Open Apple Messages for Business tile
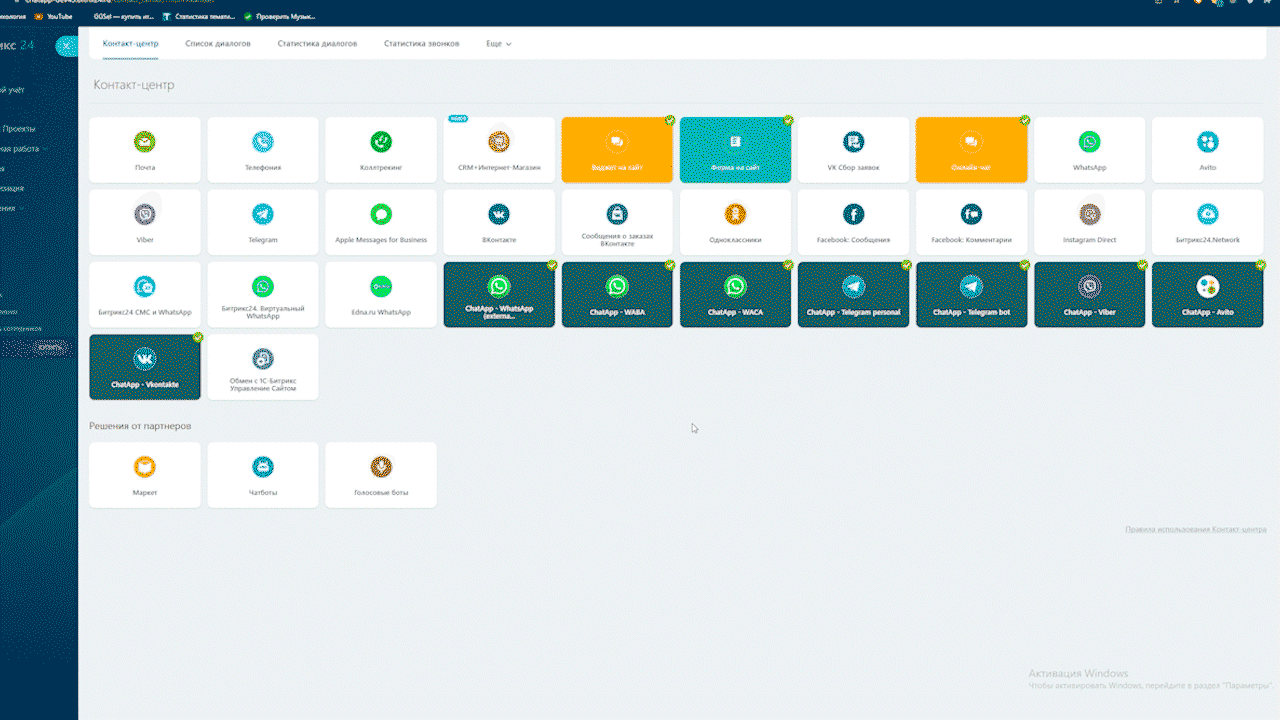 (381, 222)
